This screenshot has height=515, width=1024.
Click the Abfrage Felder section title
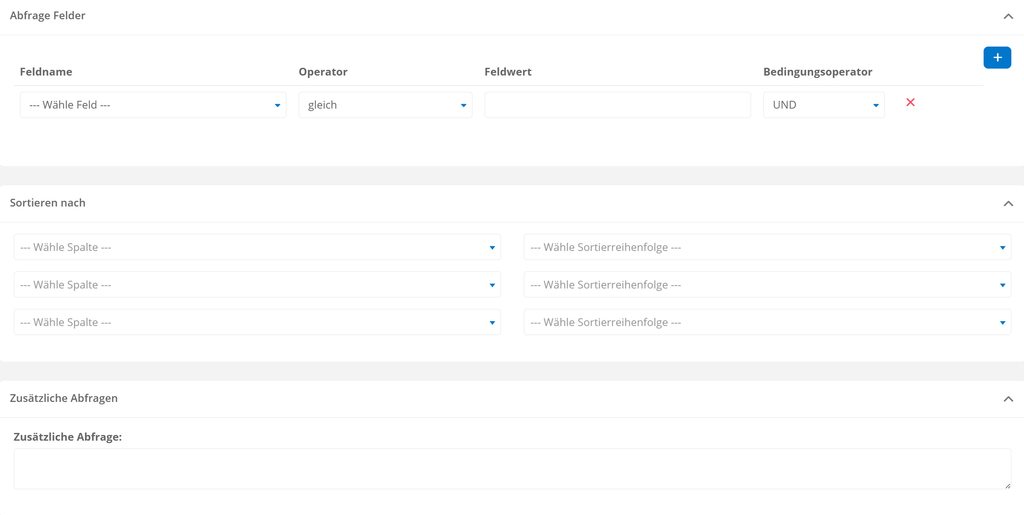coord(48,16)
